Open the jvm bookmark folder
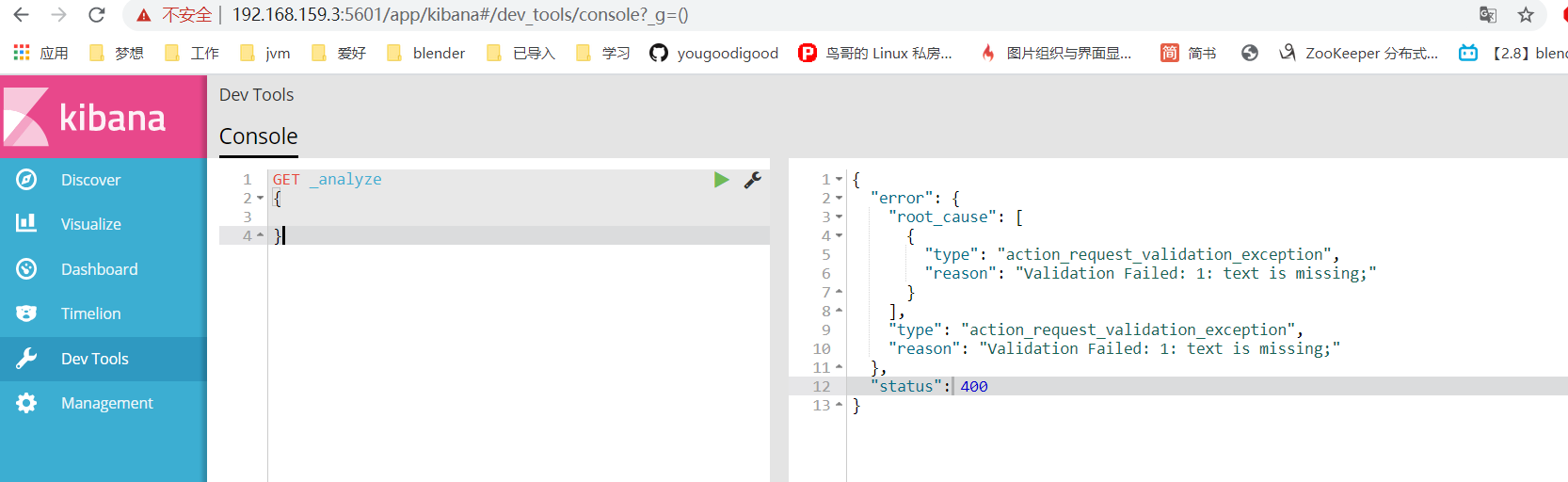The width and height of the screenshot is (1568, 482). pos(265,53)
